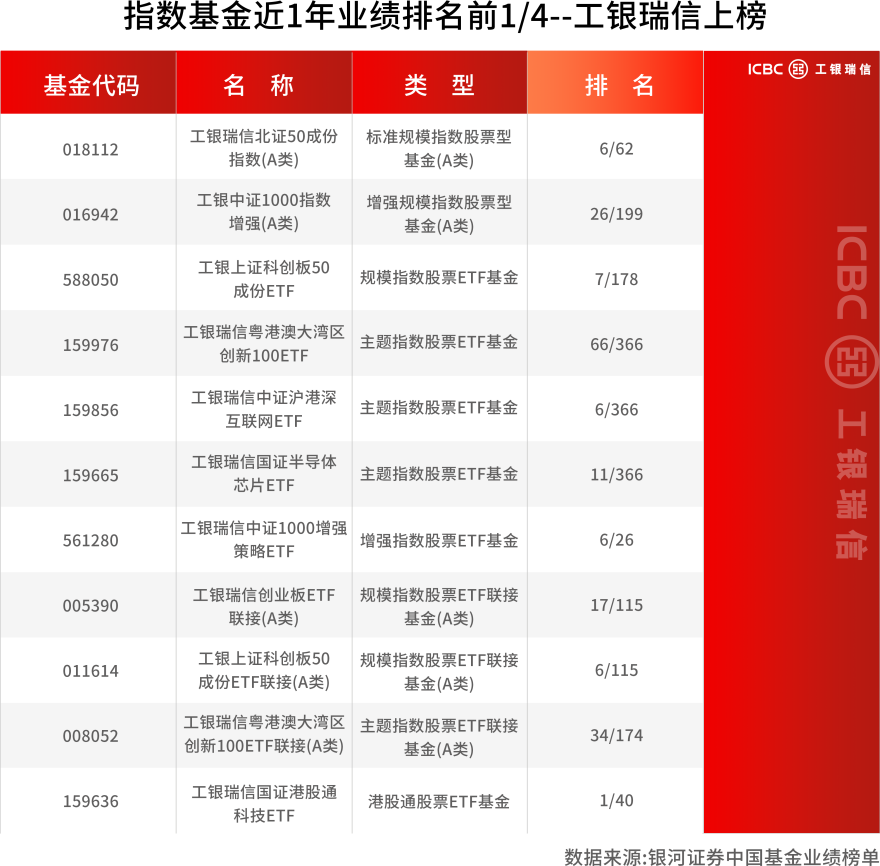Click fund code 018112
880x866 pixels.
(x=90, y=149)
